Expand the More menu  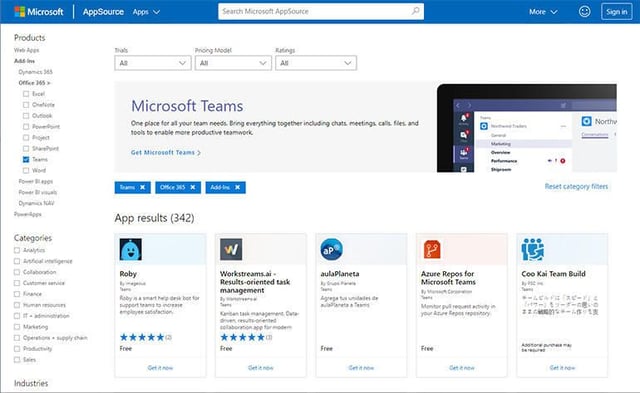click(543, 12)
